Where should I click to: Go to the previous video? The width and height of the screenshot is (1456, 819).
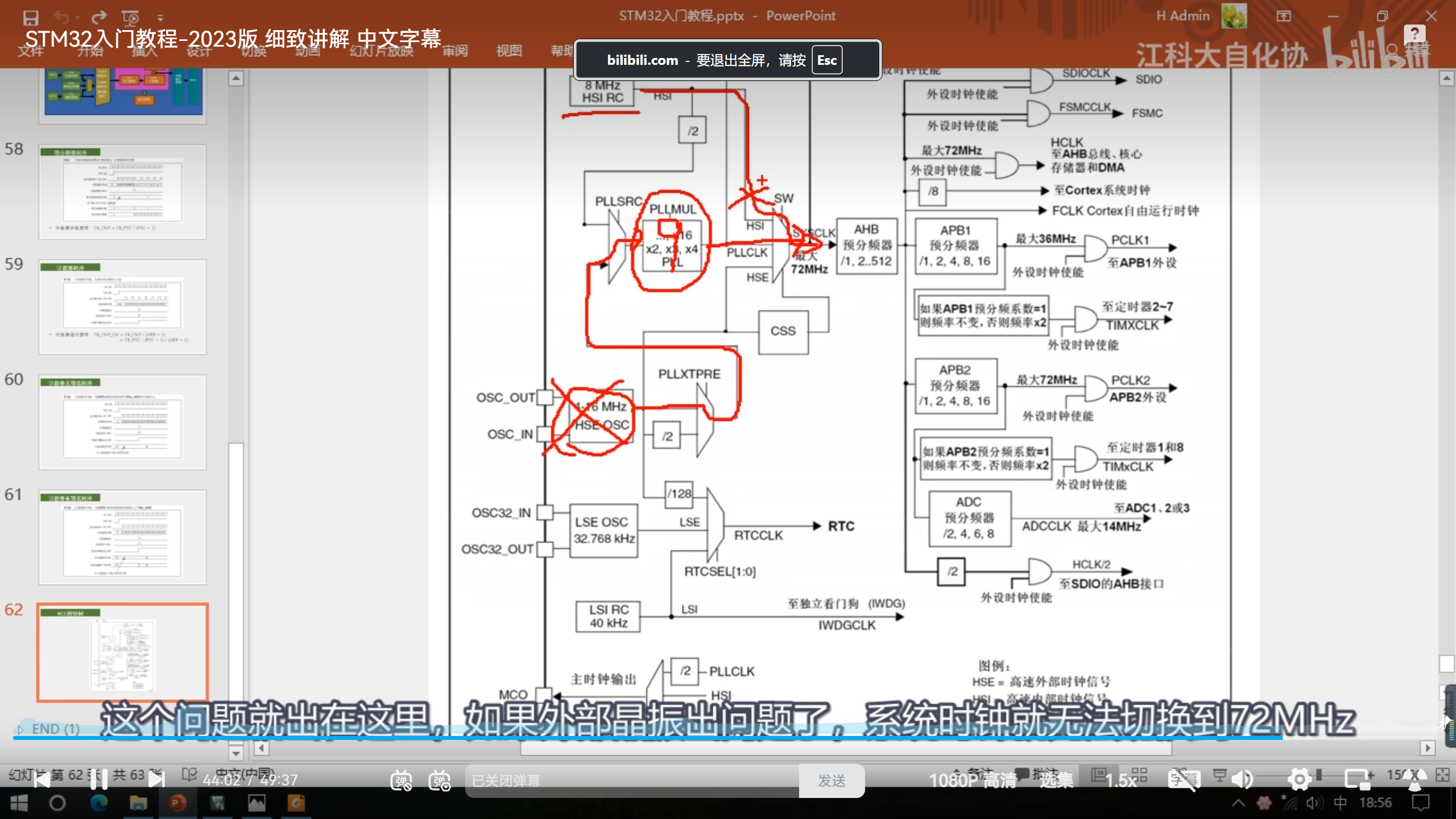[42, 780]
